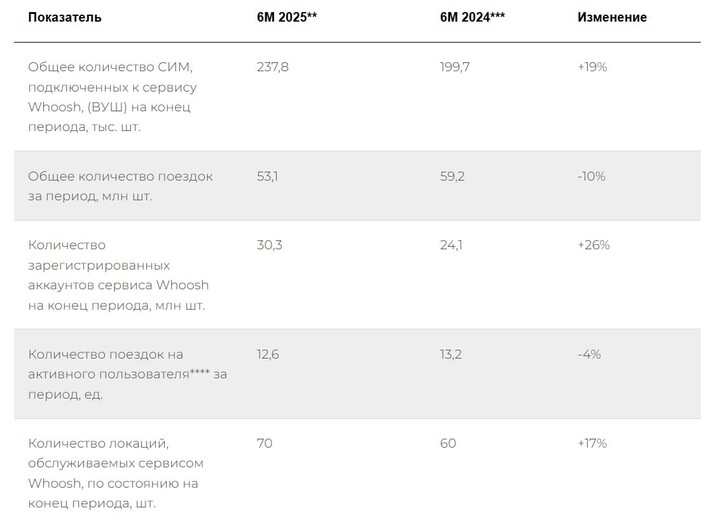Click the Показатель column header

(65, 17)
